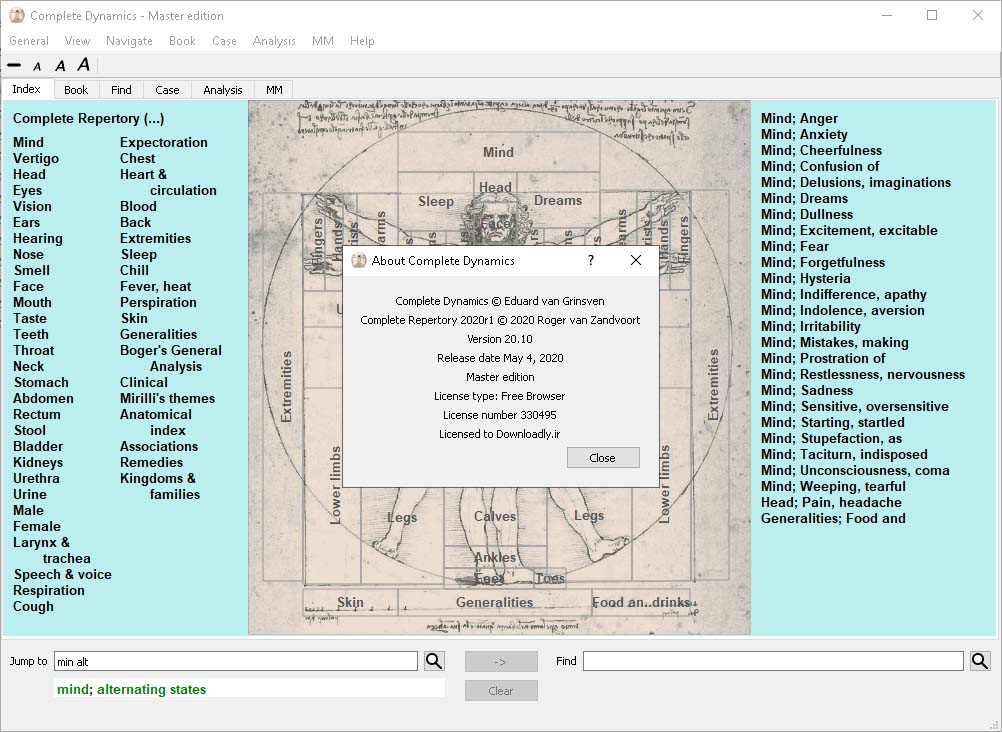
Task: Open the View menu
Action: click(x=77, y=41)
